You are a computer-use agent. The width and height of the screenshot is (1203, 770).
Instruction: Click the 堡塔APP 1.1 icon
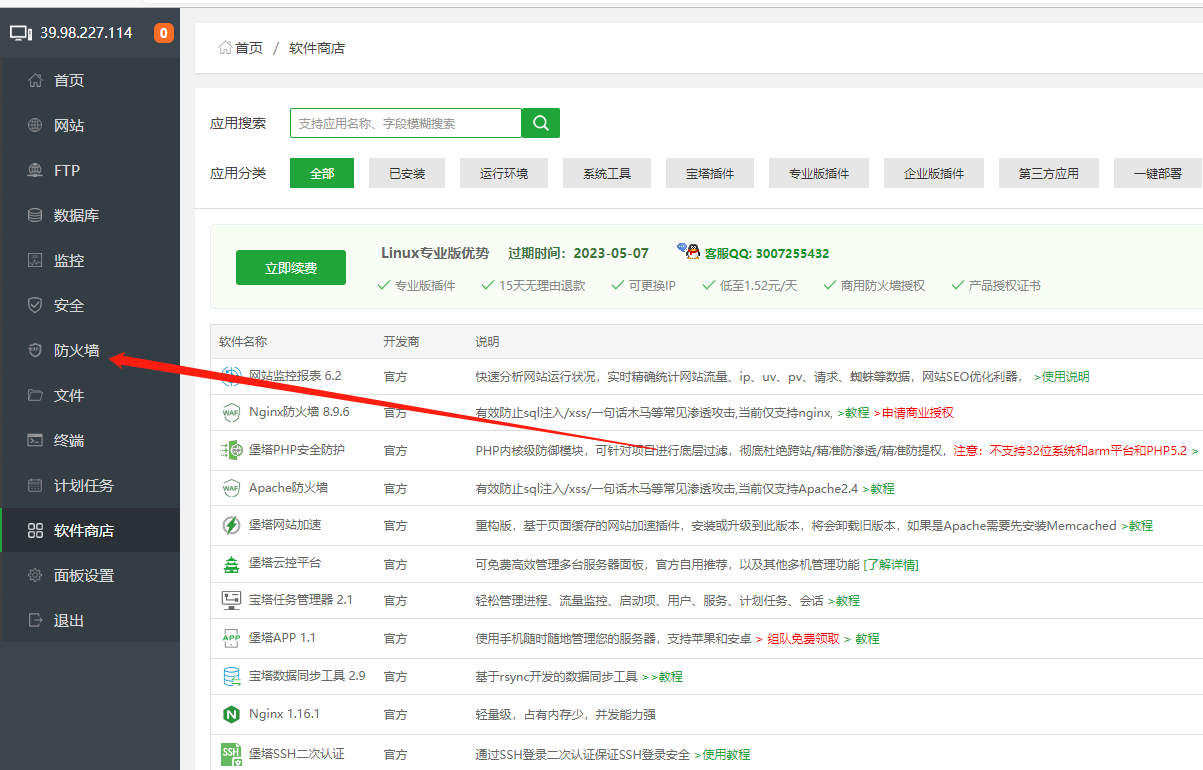[x=231, y=638]
